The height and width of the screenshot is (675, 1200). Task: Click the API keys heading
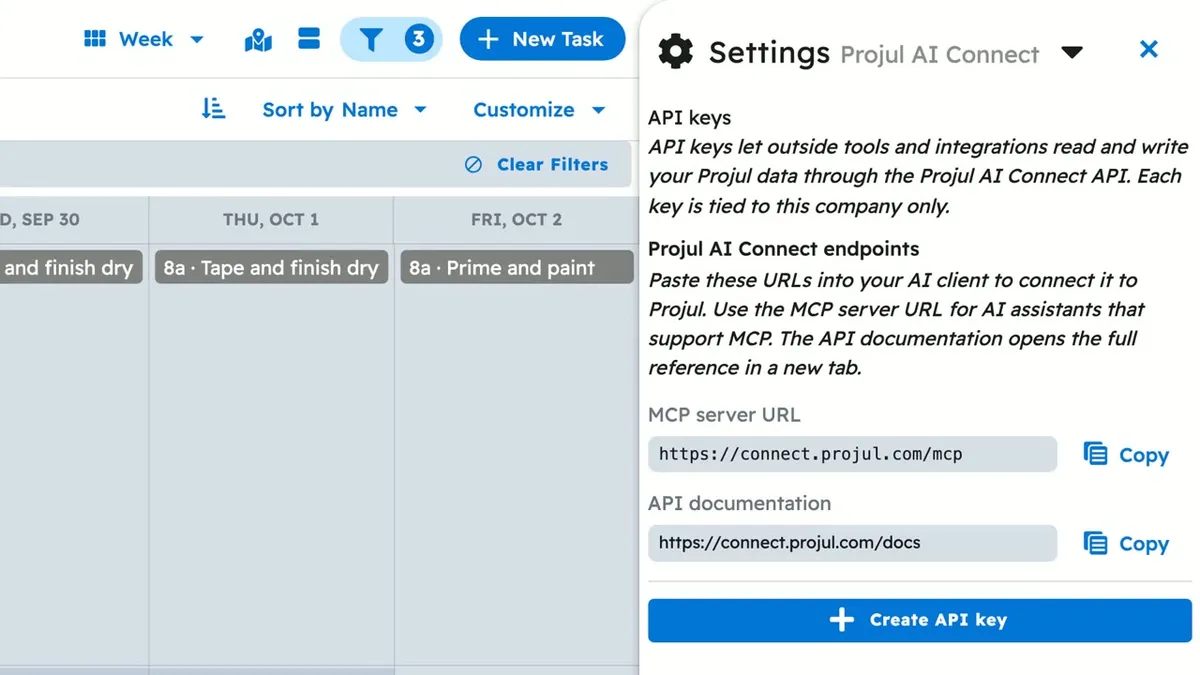690,118
